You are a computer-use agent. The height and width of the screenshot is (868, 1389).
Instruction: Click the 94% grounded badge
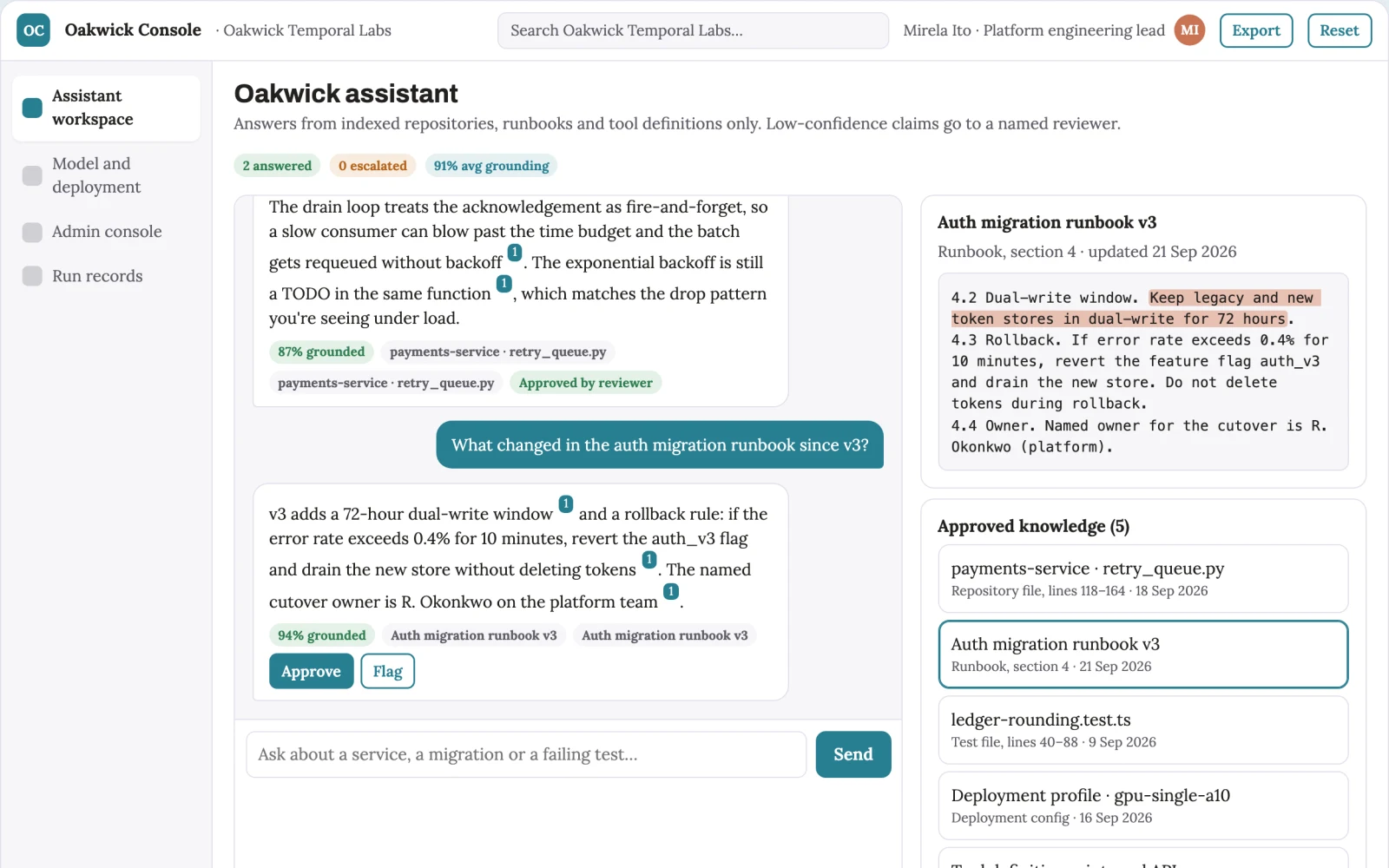(322, 635)
